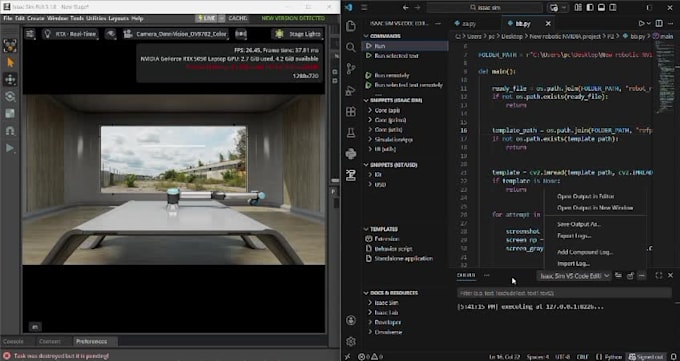
Task: Click the Stage Lights lighting button
Action: [x=298, y=34]
